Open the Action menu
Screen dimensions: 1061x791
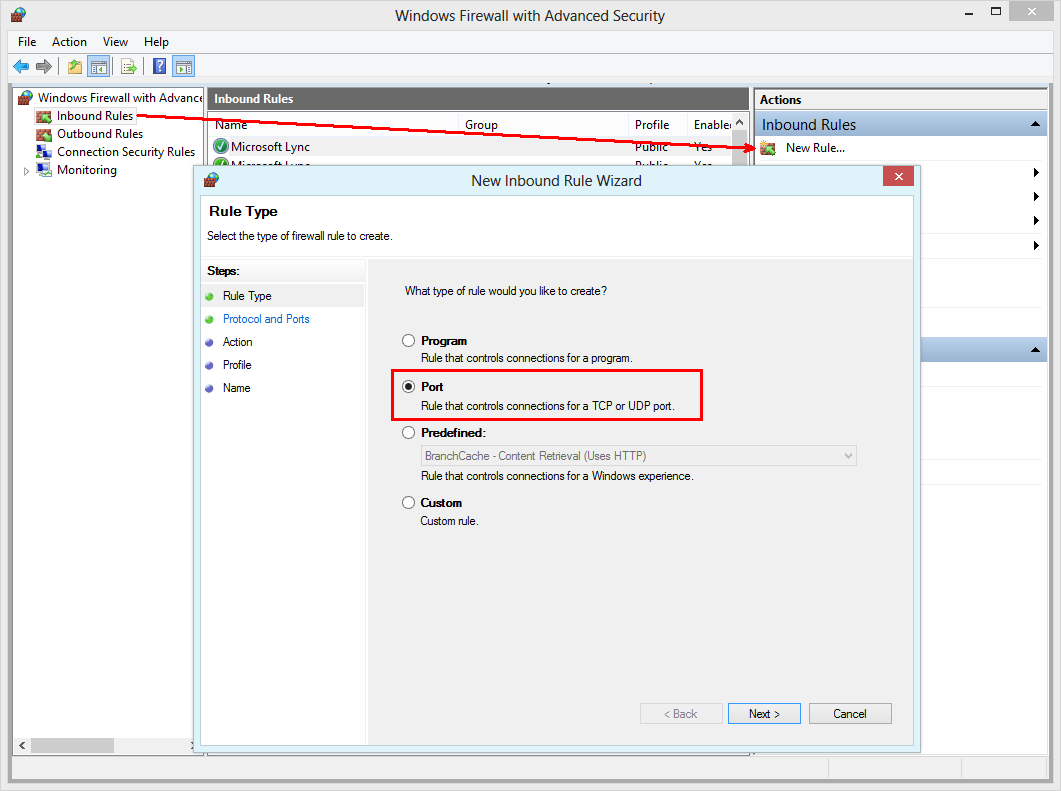(69, 41)
